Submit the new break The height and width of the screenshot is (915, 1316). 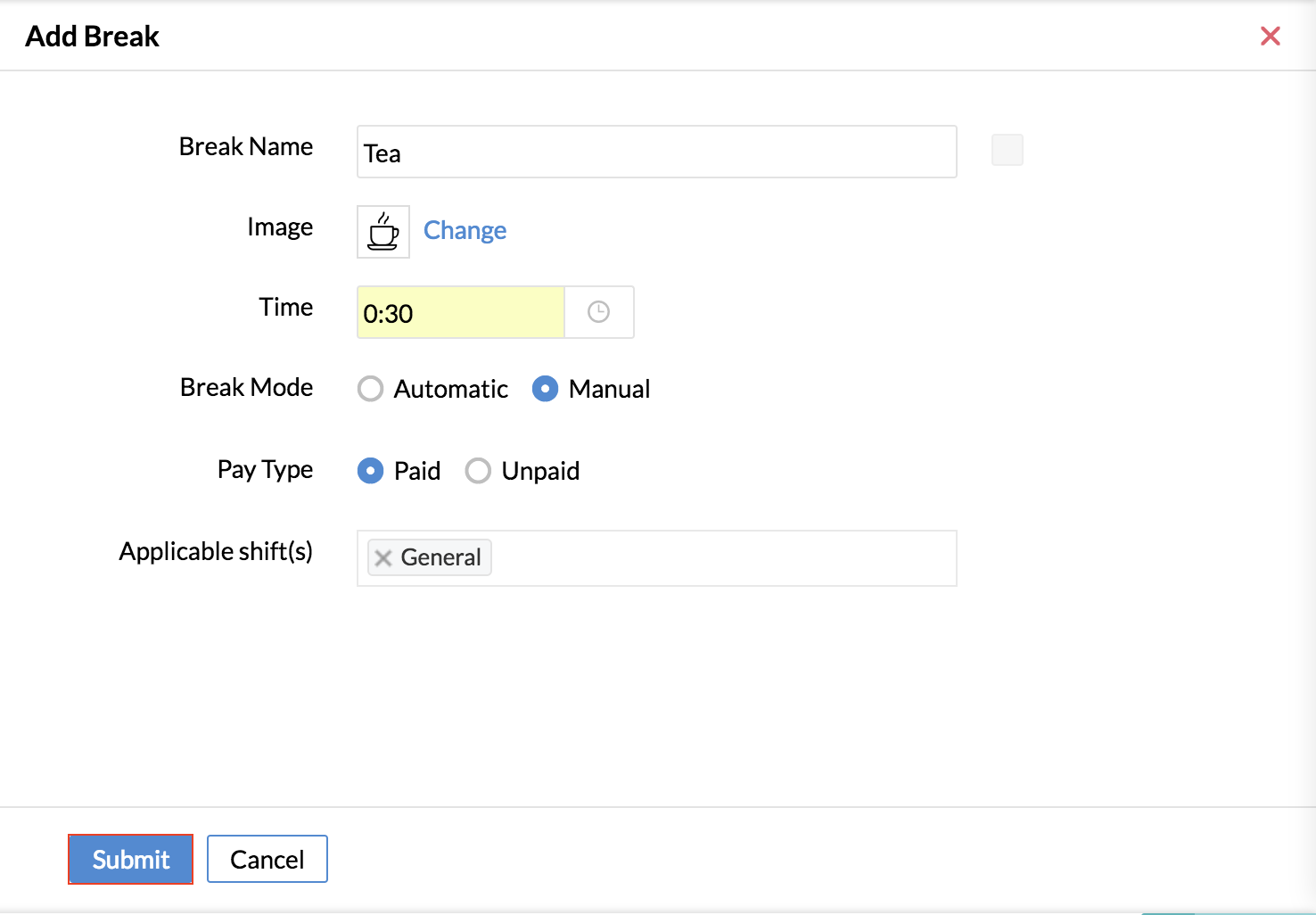(131, 859)
